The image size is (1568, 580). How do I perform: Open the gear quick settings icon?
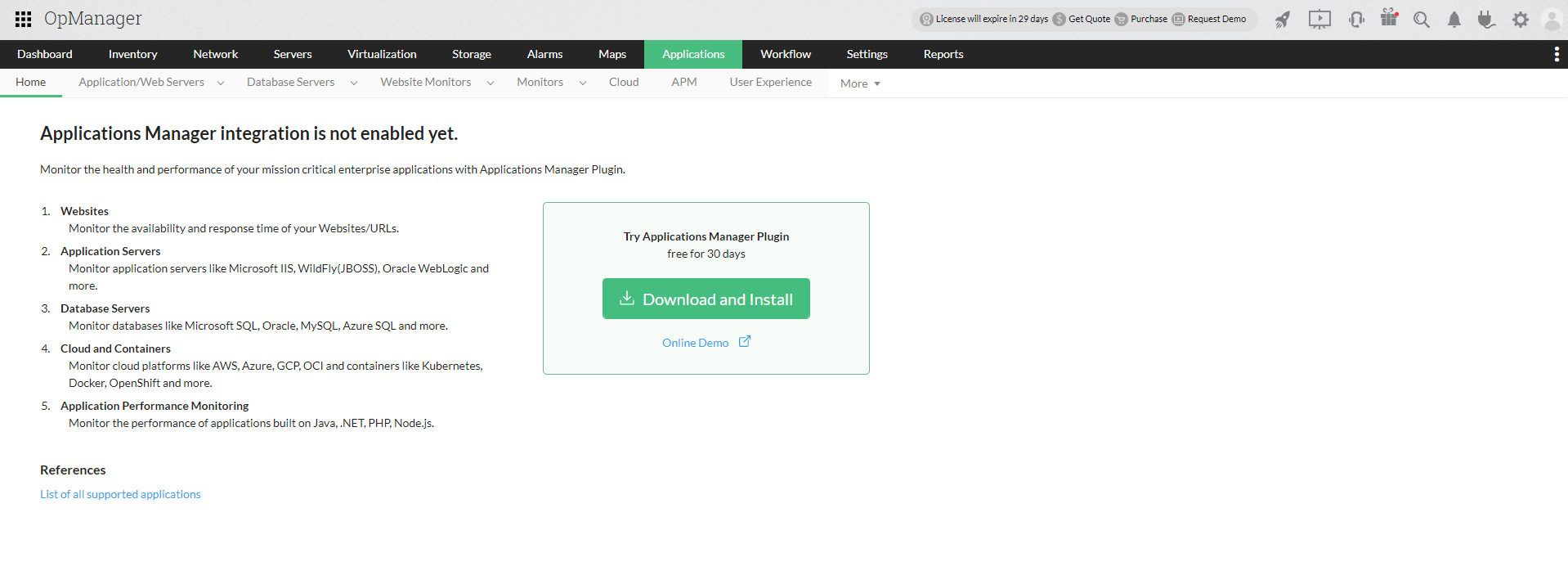1520,20
